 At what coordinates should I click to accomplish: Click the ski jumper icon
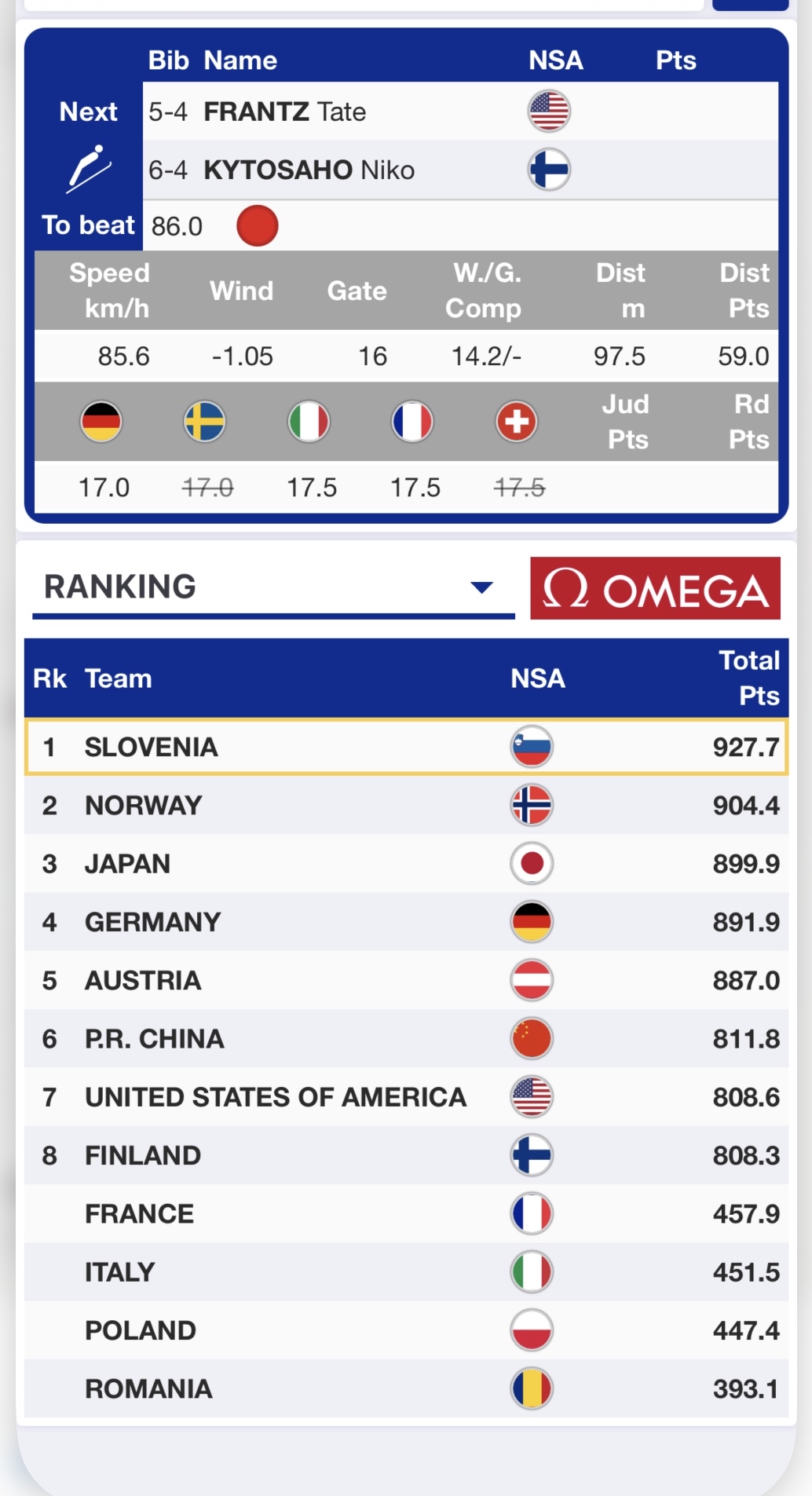pos(88,168)
